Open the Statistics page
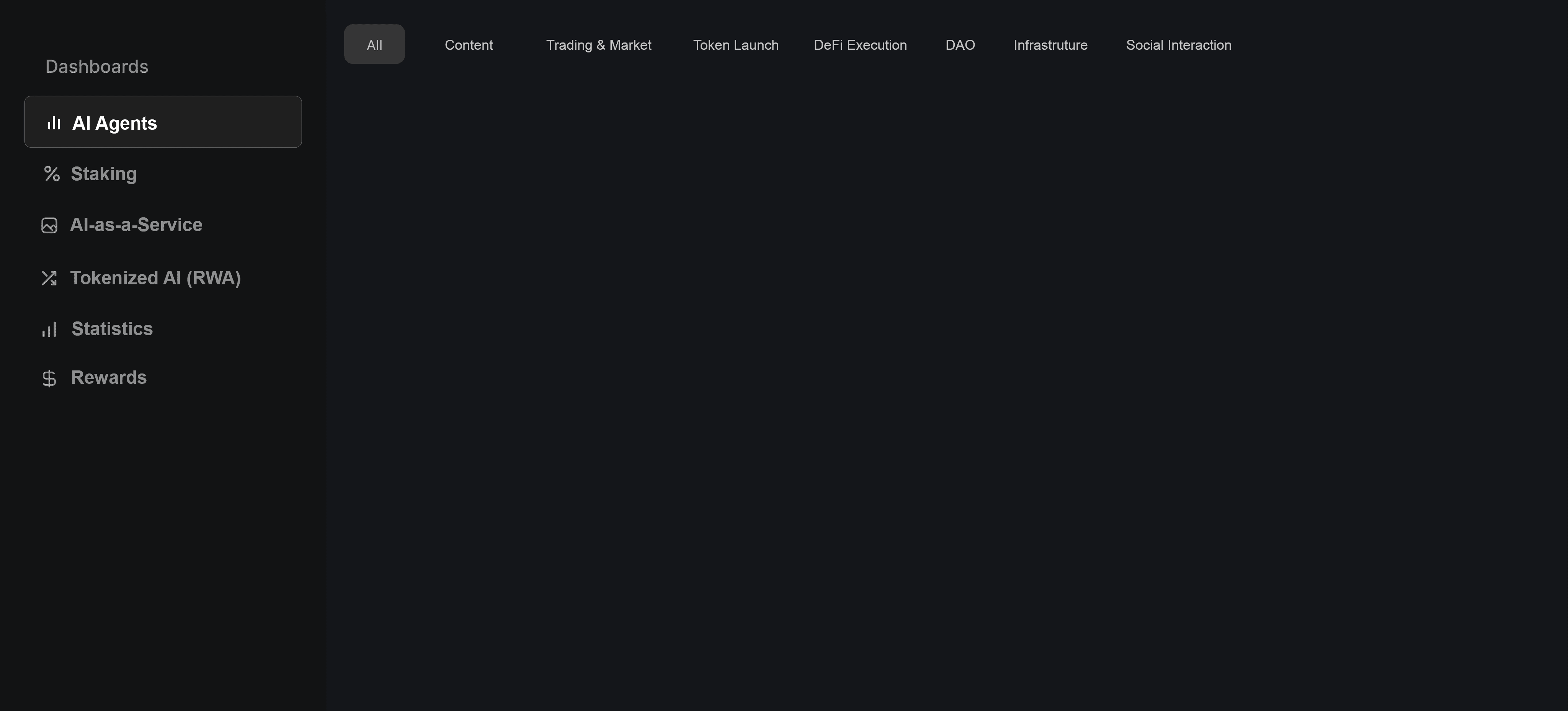Viewport: 1568px width, 711px height. coord(112,329)
